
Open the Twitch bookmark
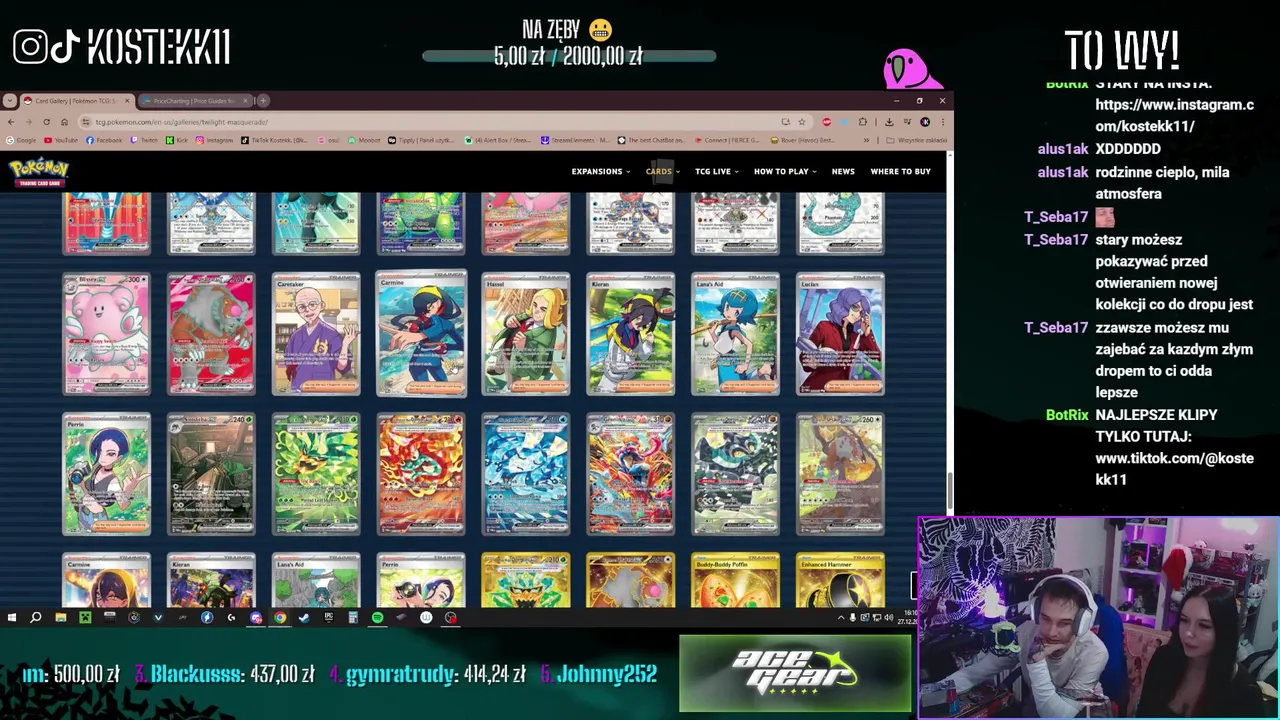click(x=144, y=140)
